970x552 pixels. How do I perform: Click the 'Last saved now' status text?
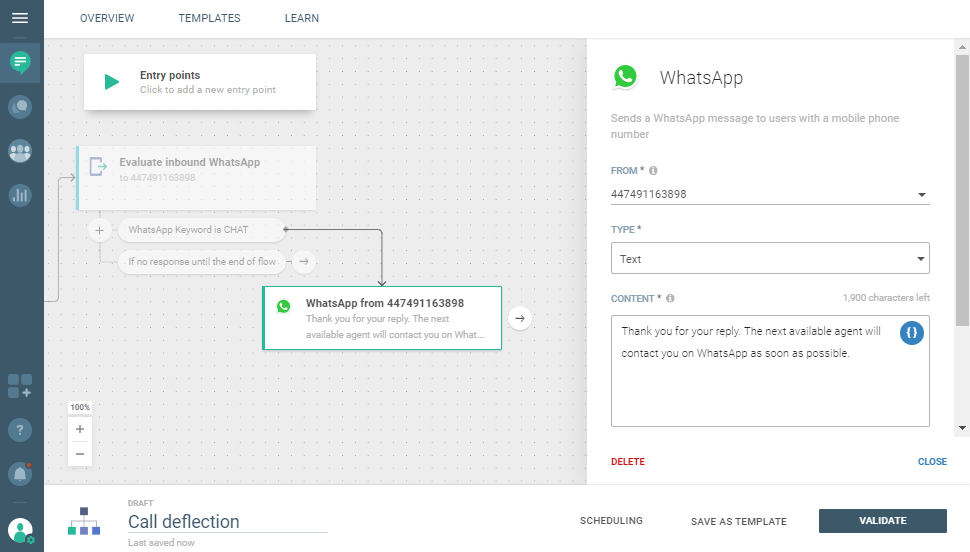161,543
